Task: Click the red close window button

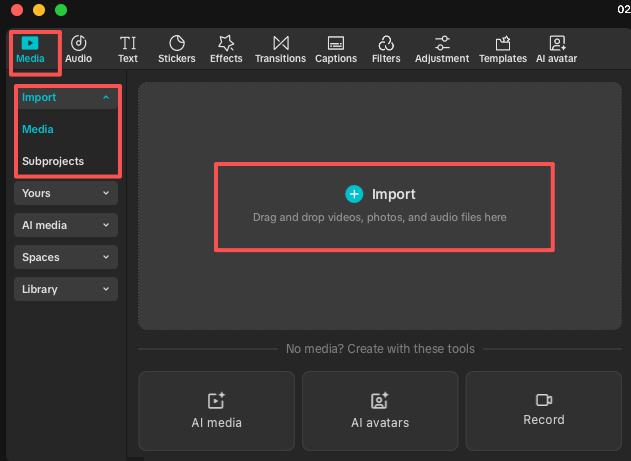Action: 17,10
